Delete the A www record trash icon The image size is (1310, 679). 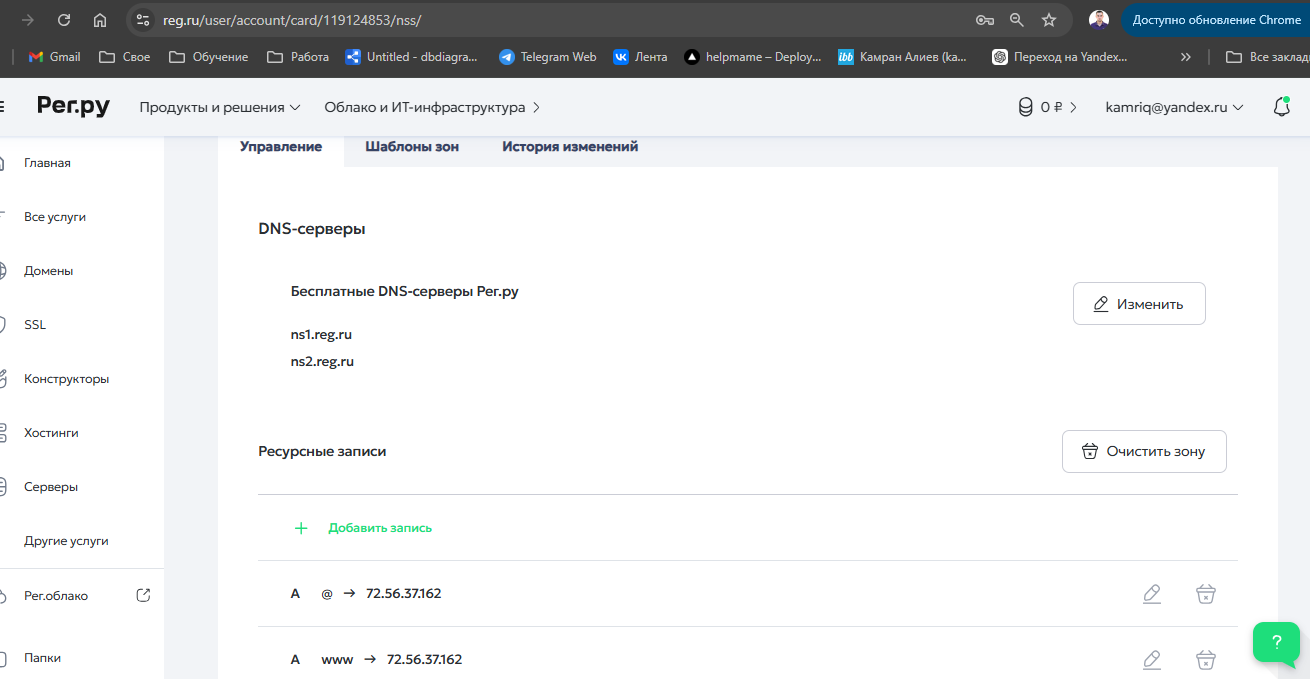[x=1206, y=659]
